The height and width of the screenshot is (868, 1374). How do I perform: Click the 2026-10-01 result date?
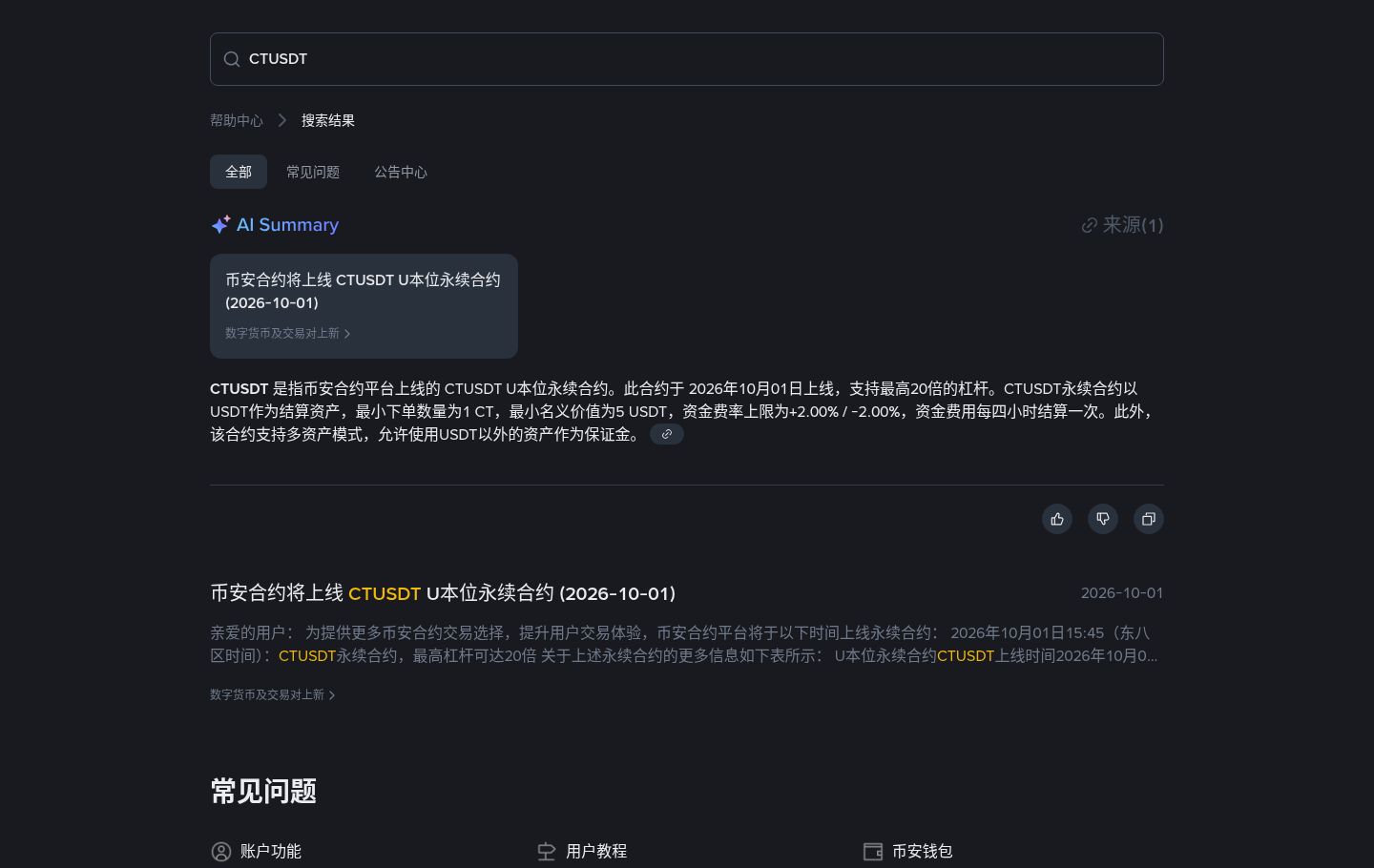(x=1122, y=593)
